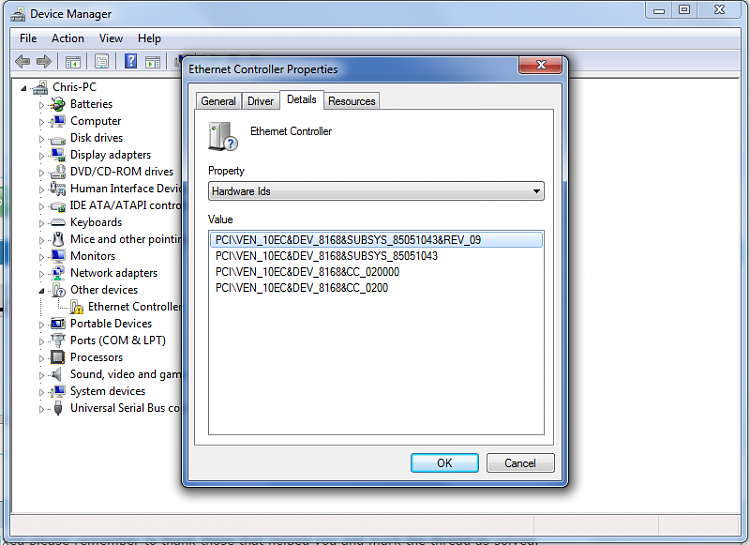Select the Batteries device icon

(58, 104)
